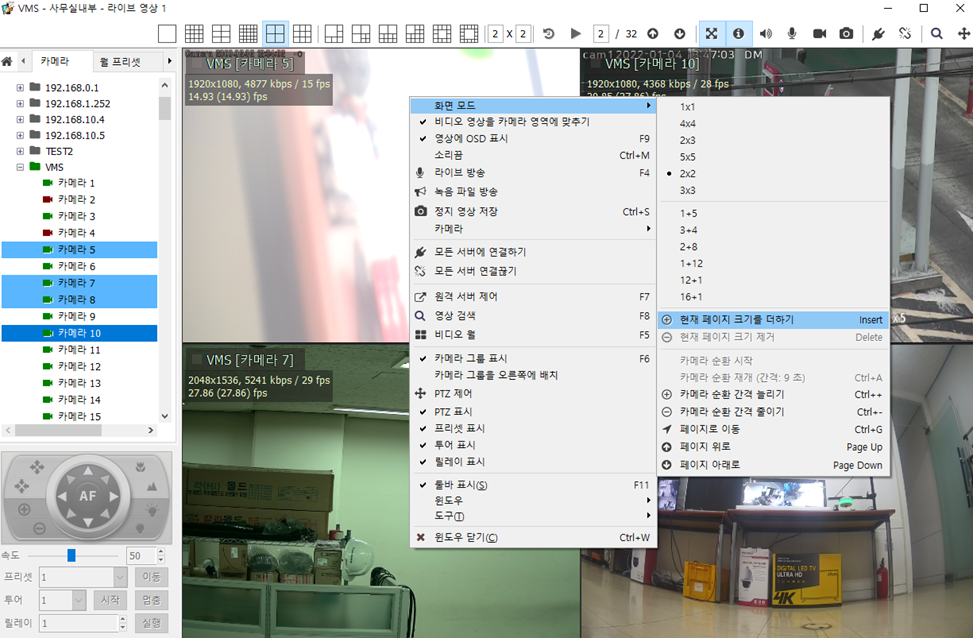Viewport: 973px width, 638px height.
Task: Click the connect-all-servers plug icon
Action: (877, 33)
